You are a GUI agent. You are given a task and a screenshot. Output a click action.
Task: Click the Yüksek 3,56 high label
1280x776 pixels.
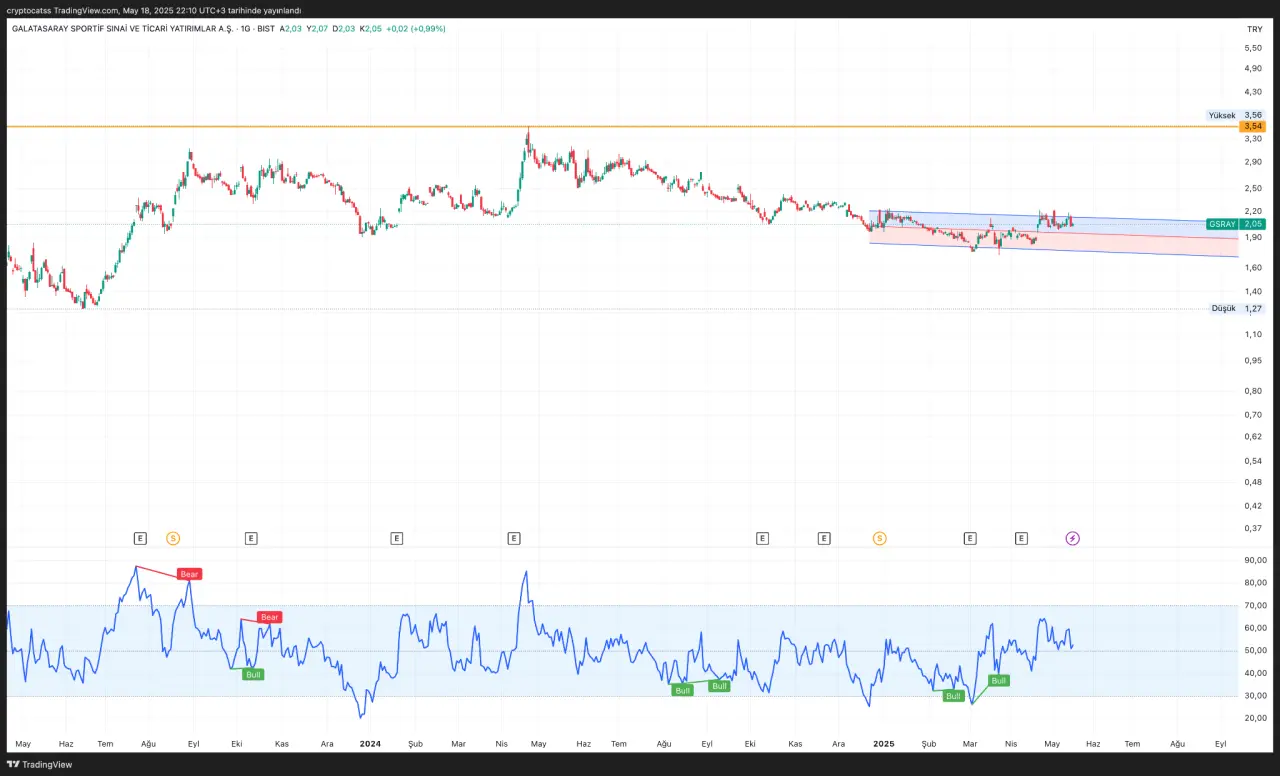pyautogui.click(x=1236, y=115)
